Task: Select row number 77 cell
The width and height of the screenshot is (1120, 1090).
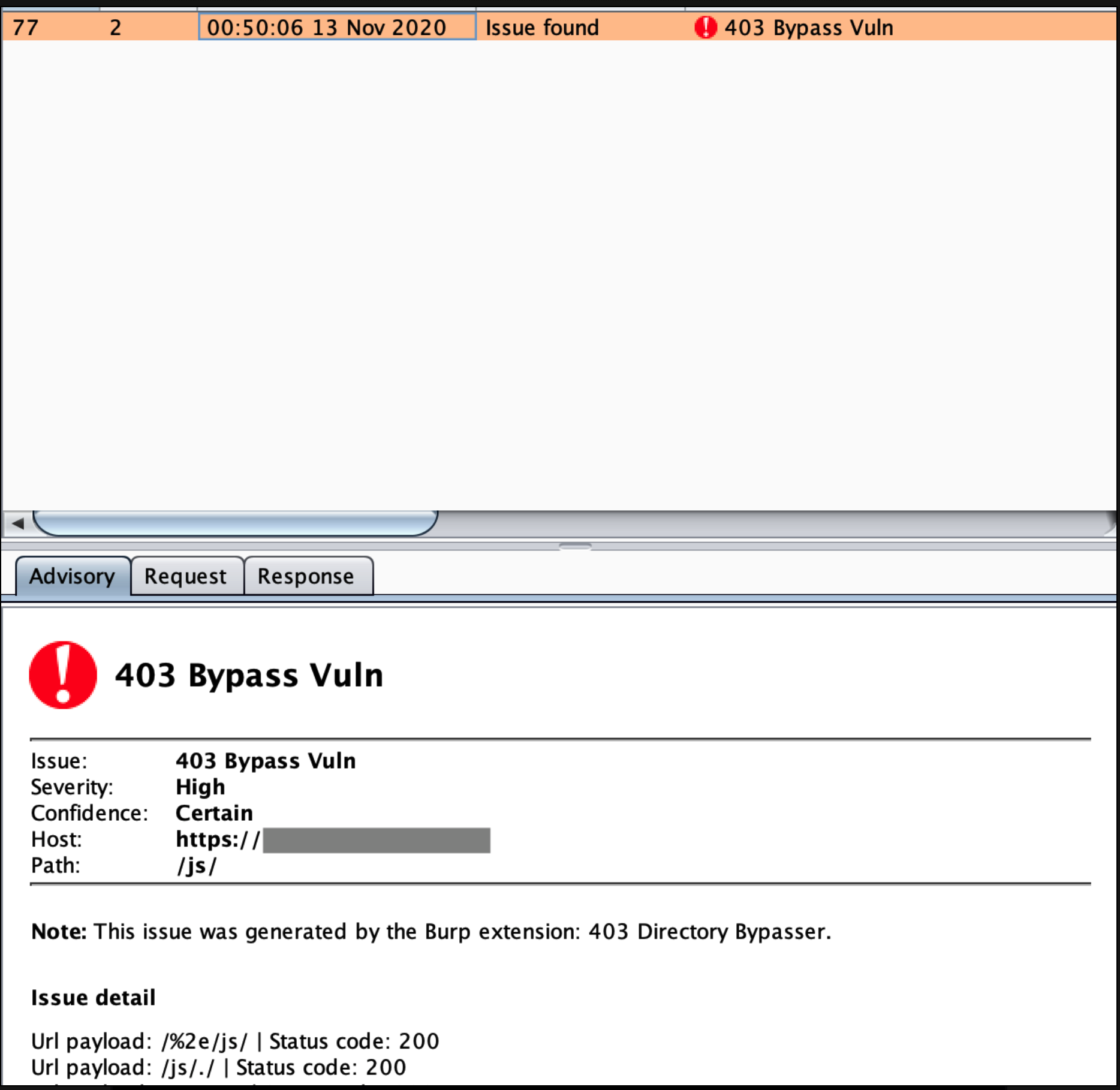Action: tap(25, 28)
